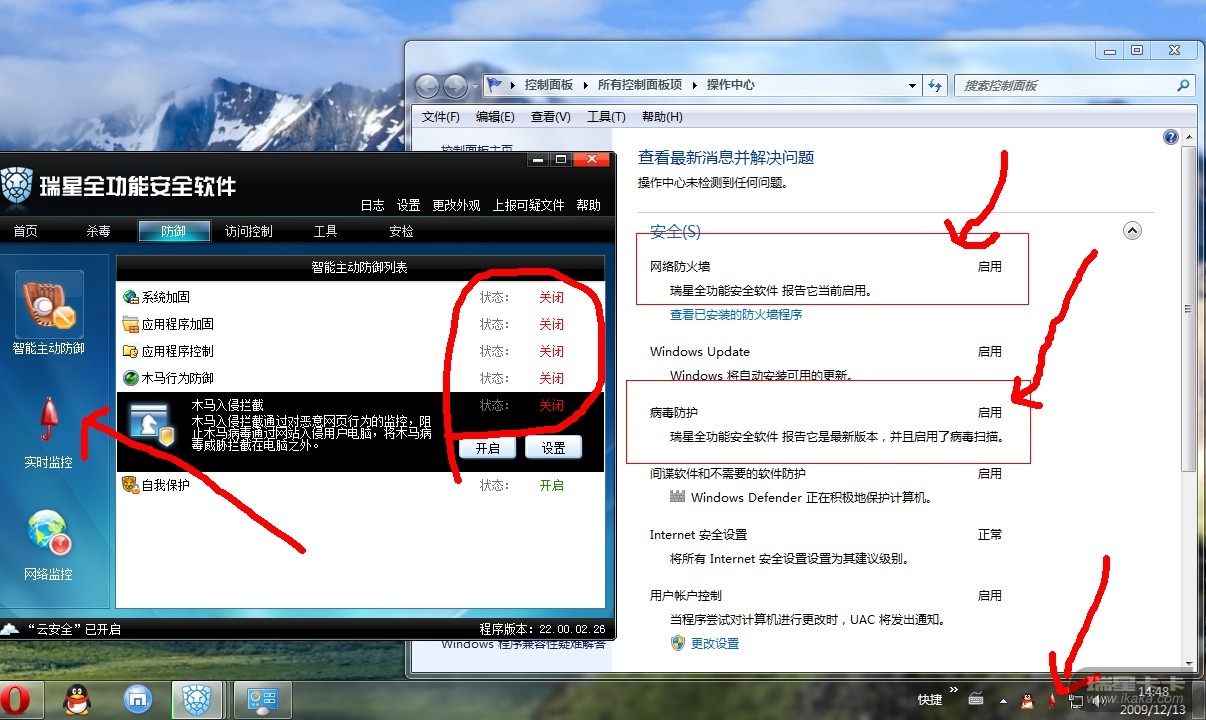
Task: Click 开启 button for 木马入侵拦截
Action: [x=488, y=448]
